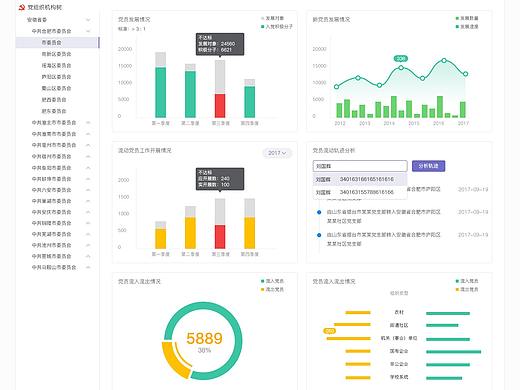Open 中共宣城市委员会 in the tree
The width and height of the screenshot is (520, 390).
[51, 256]
